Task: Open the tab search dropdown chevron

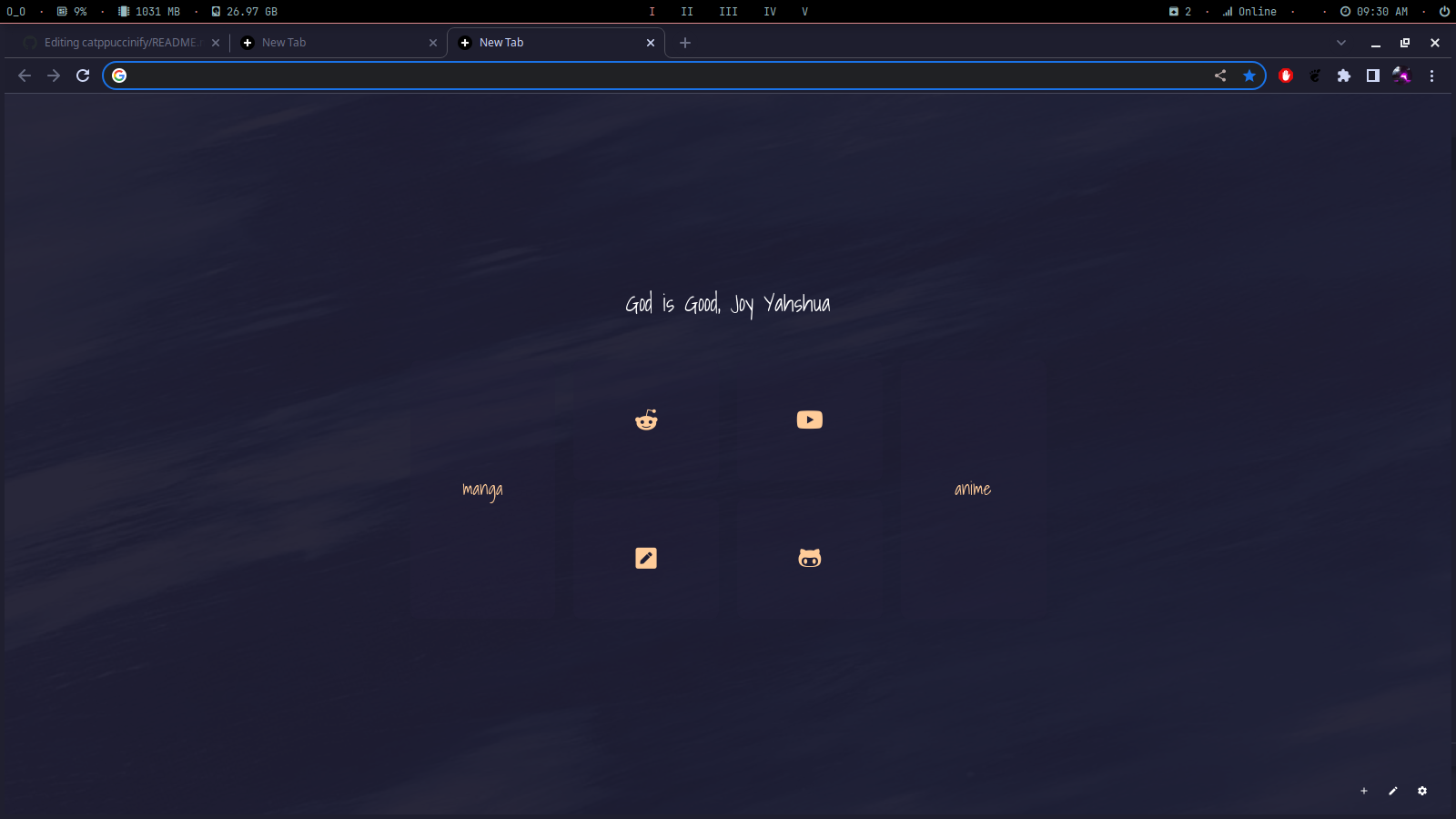Action: pos(1340,42)
